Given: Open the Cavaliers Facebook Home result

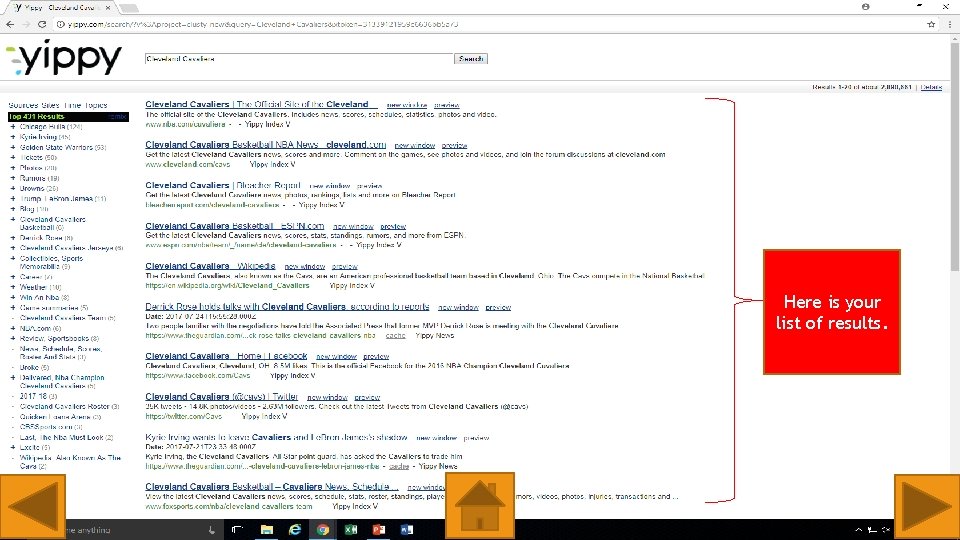Looking at the screenshot, I should coord(226,355).
